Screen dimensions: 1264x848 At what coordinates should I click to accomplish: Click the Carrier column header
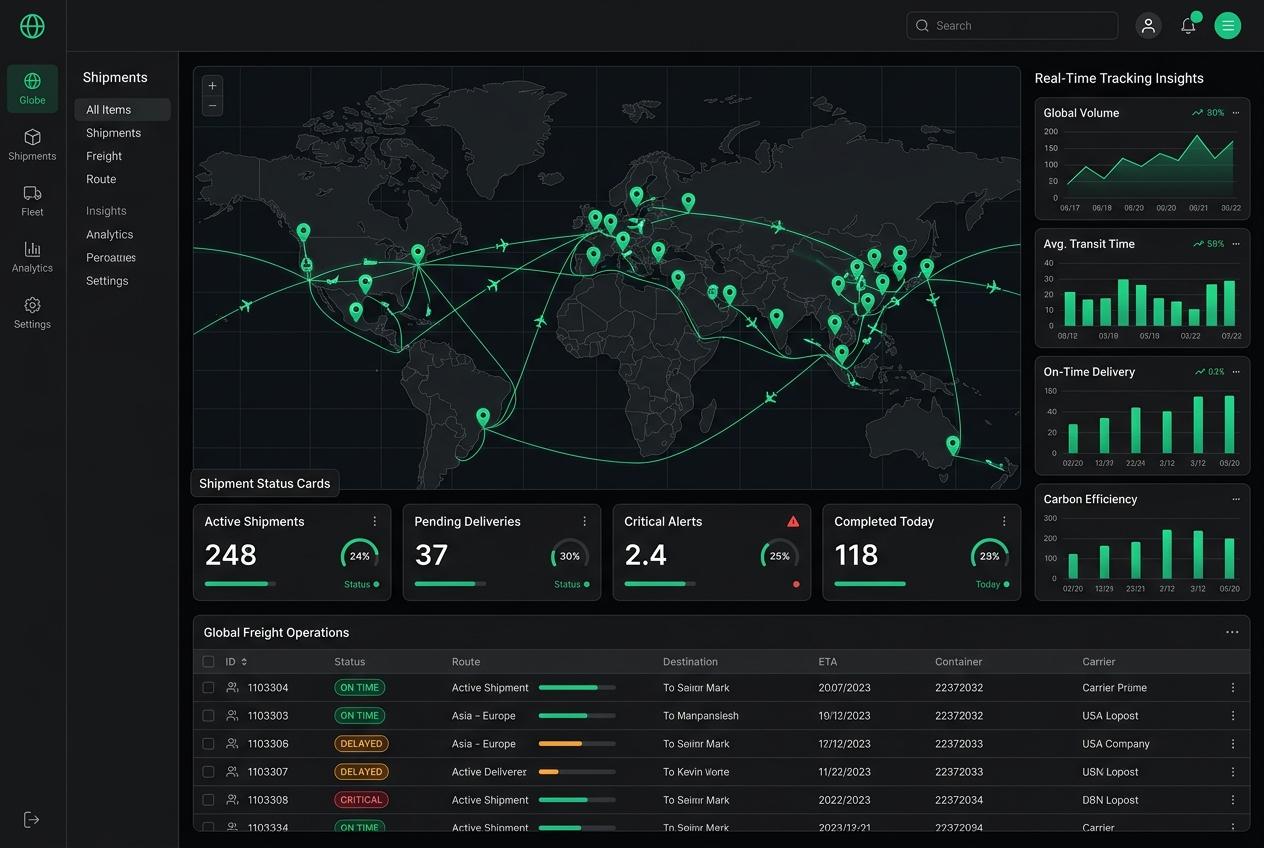tap(1098, 662)
